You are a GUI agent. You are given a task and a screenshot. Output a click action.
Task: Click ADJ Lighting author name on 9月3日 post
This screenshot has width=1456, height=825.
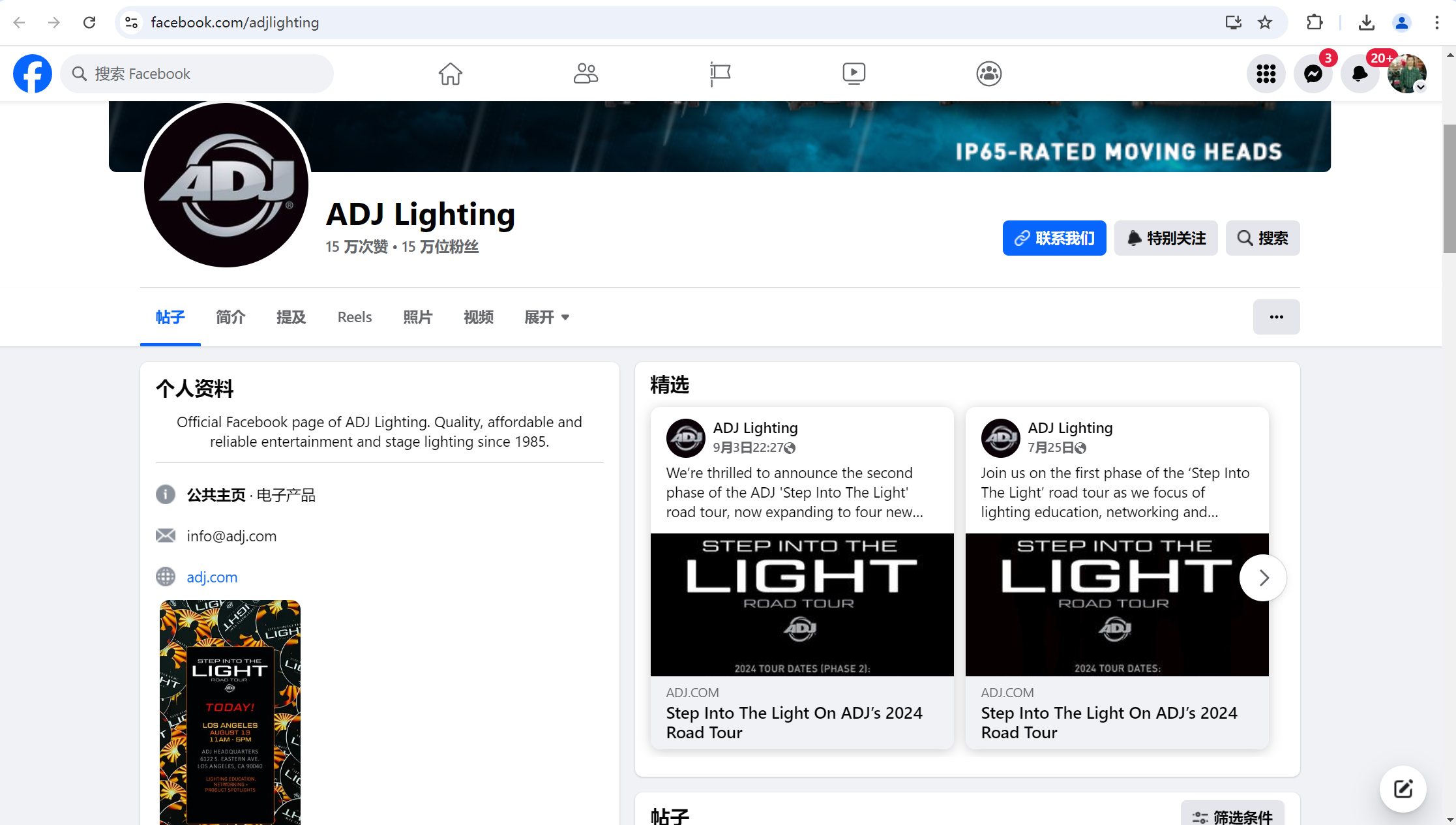tap(755, 428)
